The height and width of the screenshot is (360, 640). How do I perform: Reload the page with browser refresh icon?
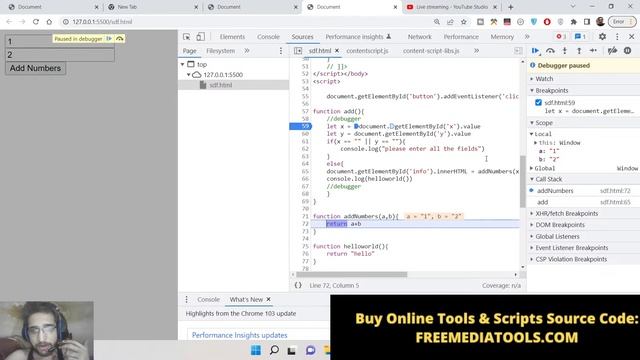tap(36, 22)
